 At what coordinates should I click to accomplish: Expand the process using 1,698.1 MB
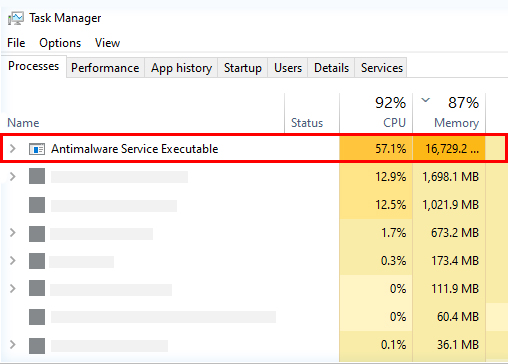point(12,176)
